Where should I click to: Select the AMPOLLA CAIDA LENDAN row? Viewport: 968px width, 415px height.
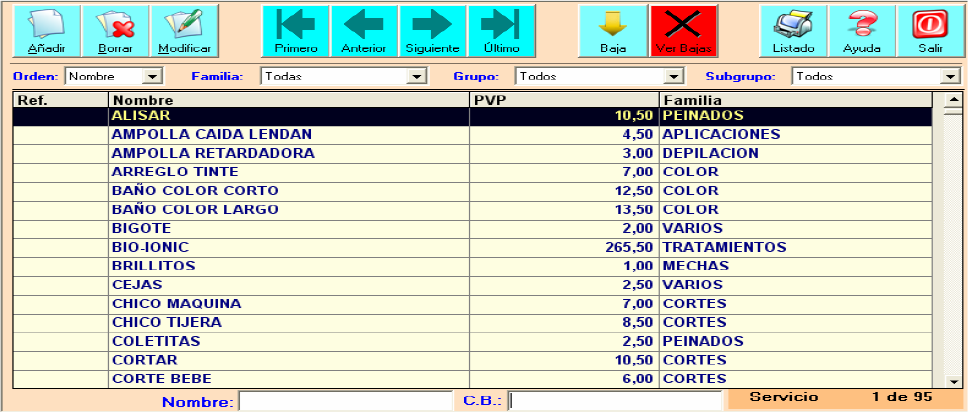472,135
